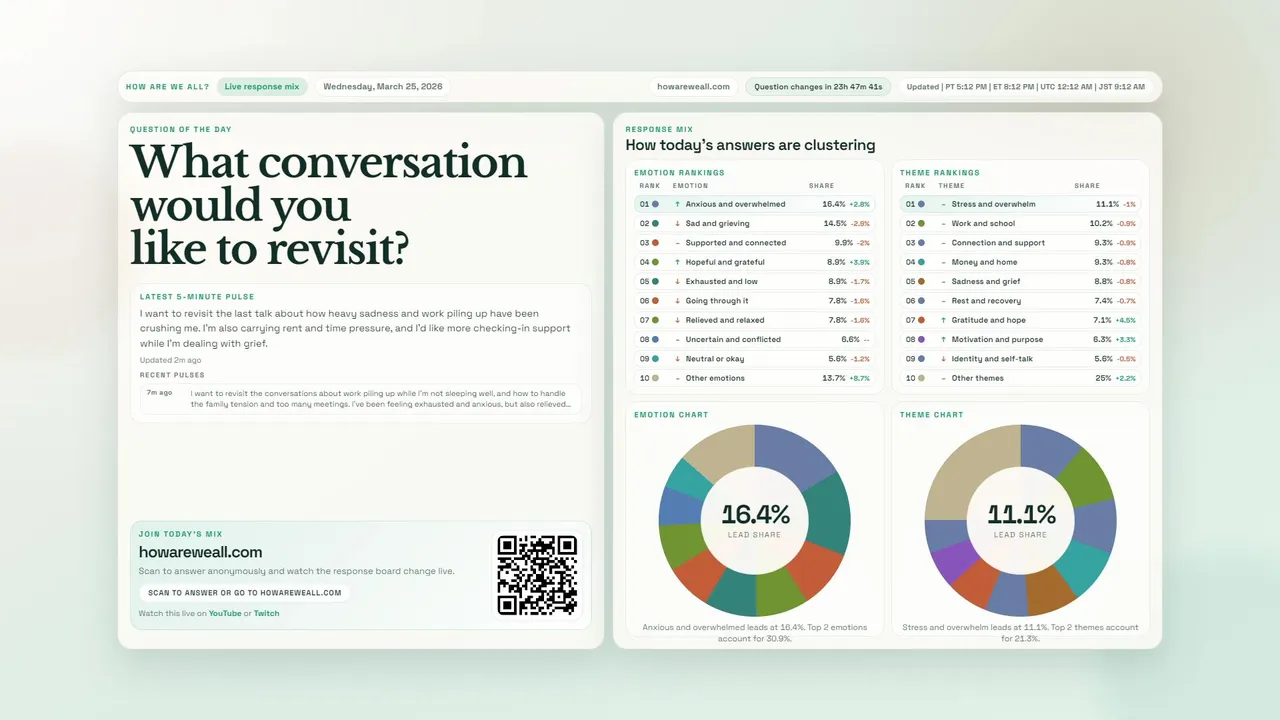1280x720 pixels.
Task: Click the Theme Chart heading
Action: (932, 414)
